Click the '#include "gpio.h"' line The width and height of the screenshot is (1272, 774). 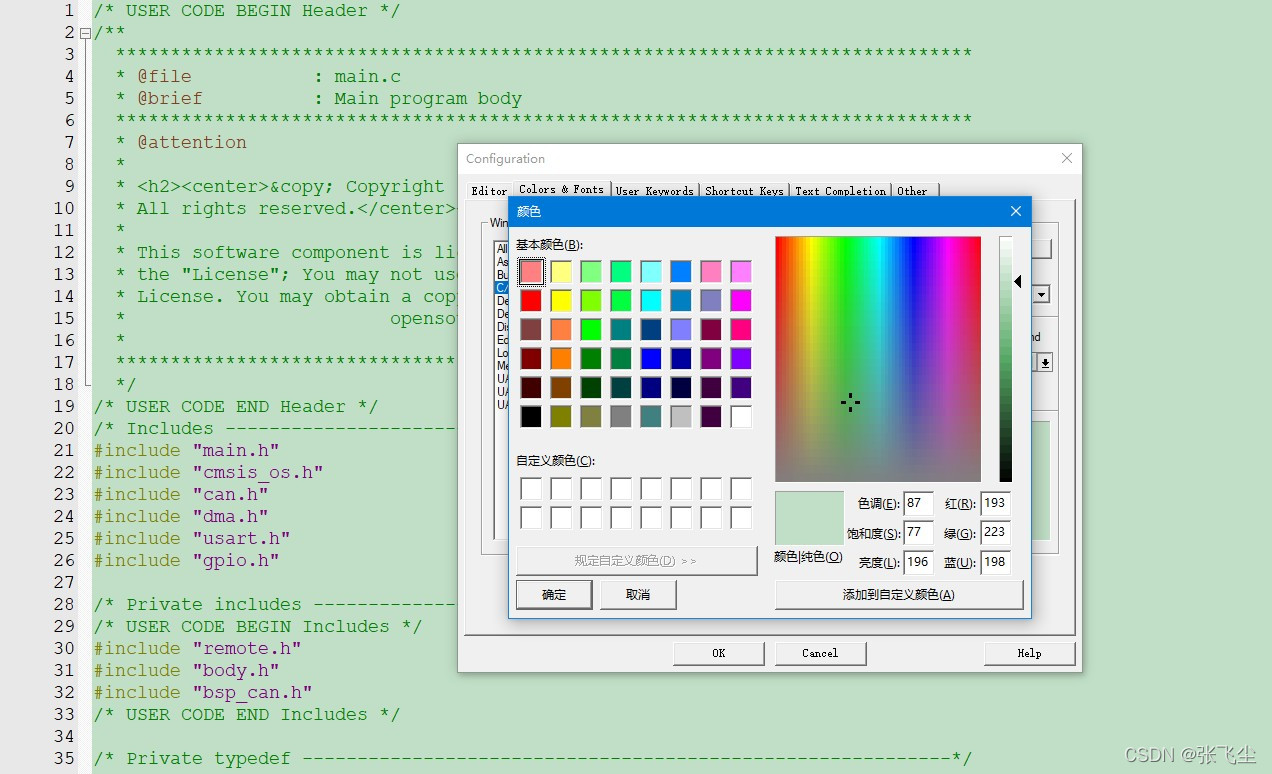click(186, 561)
